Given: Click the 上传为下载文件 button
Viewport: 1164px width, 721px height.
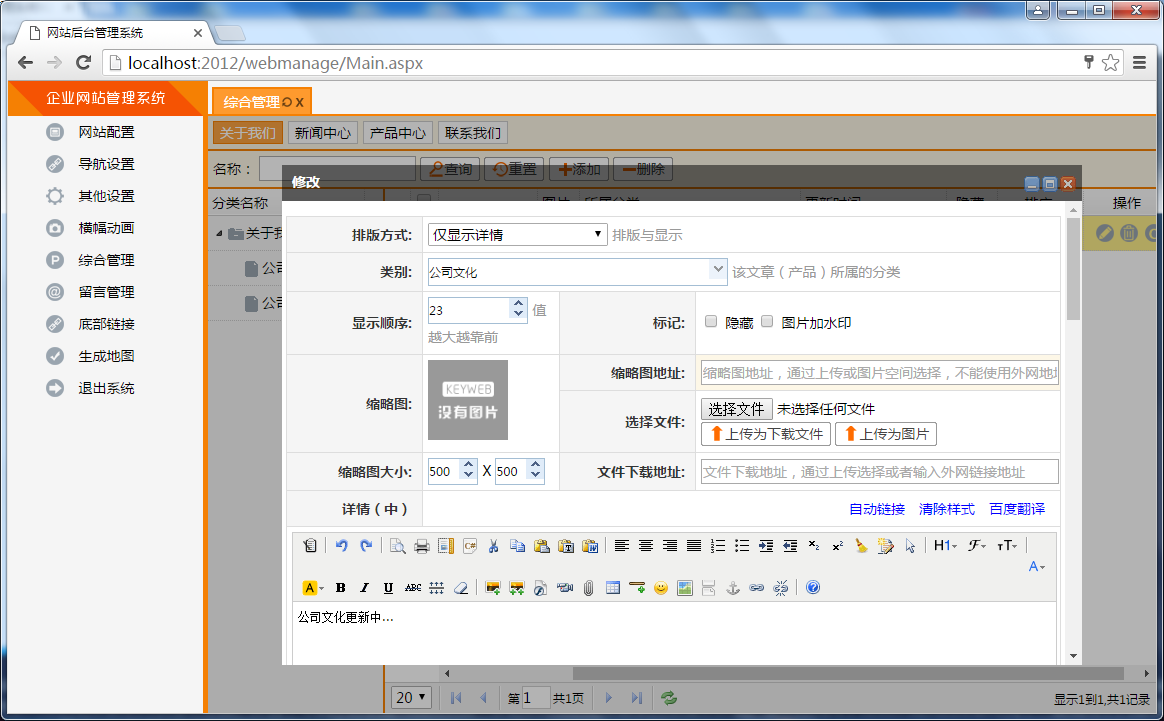Looking at the screenshot, I should pos(765,434).
